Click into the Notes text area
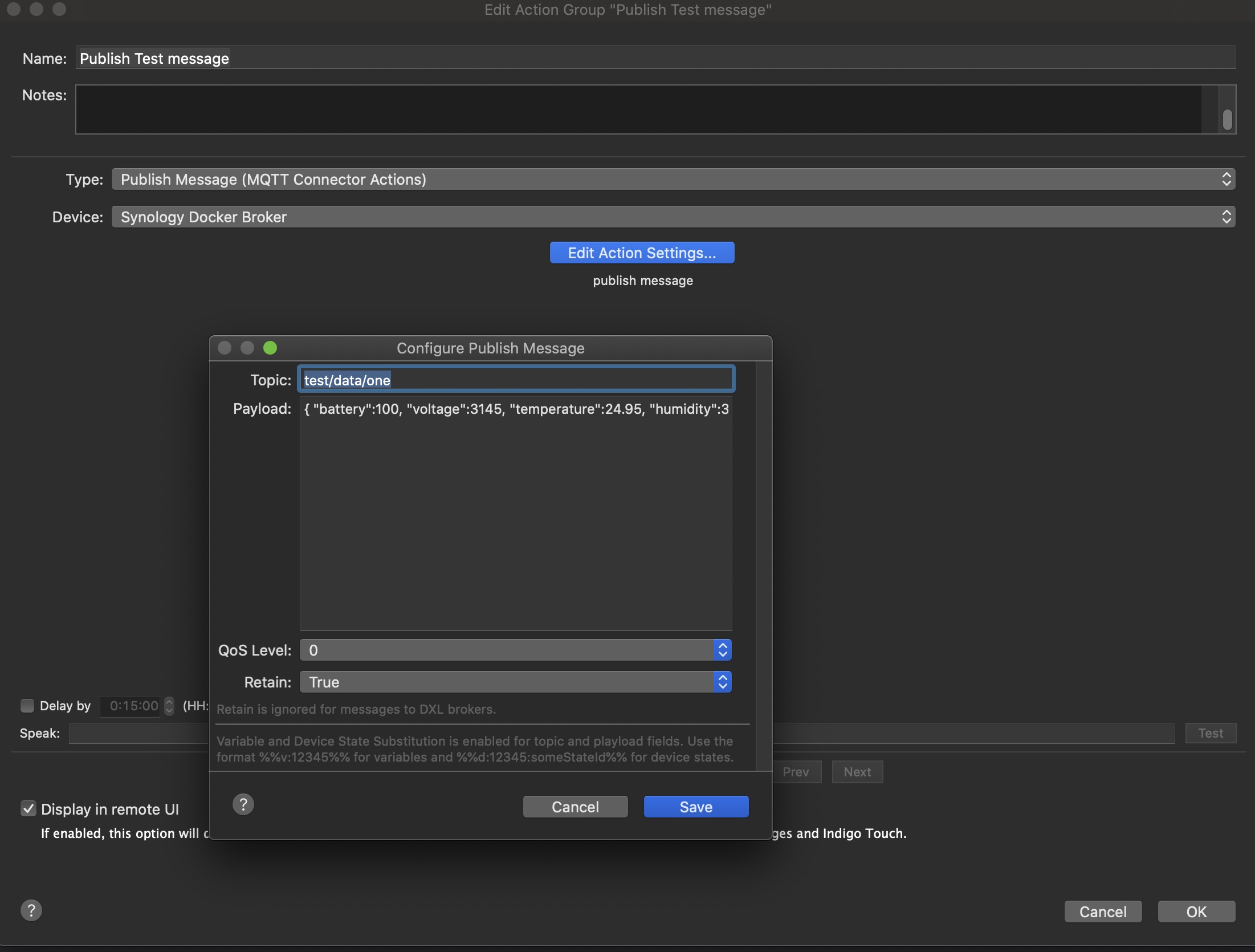The width and height of the screenshot is (1255, 952). (x=639, y=109)
